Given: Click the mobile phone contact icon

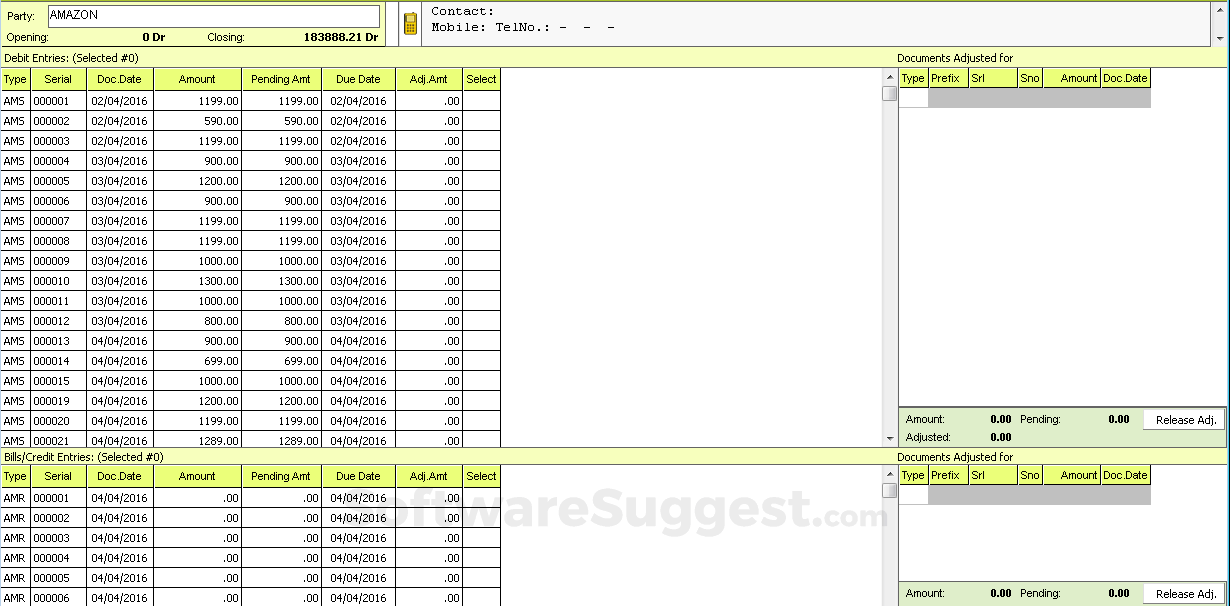Looking at the screenshot, I should click(409, 21).
